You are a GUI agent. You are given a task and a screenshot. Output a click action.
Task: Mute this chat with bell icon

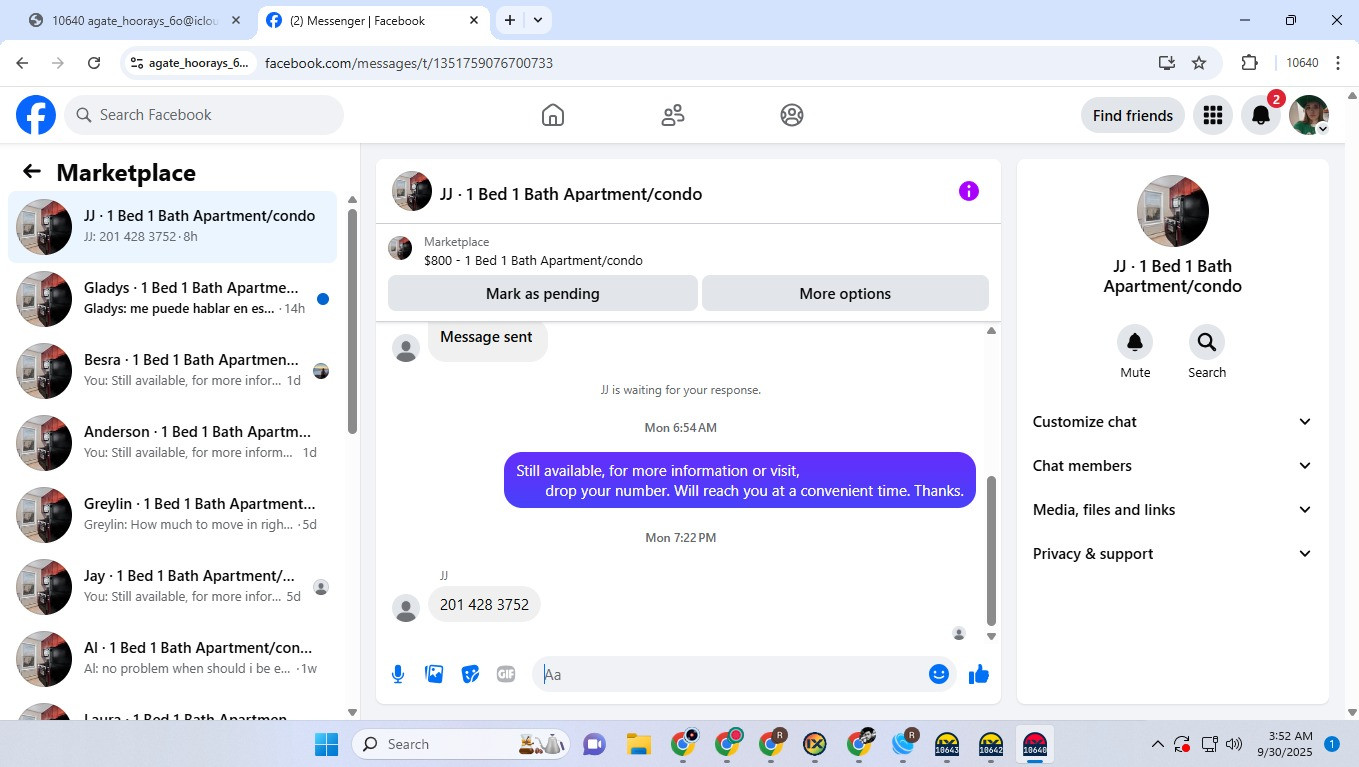coord(1135,342)
